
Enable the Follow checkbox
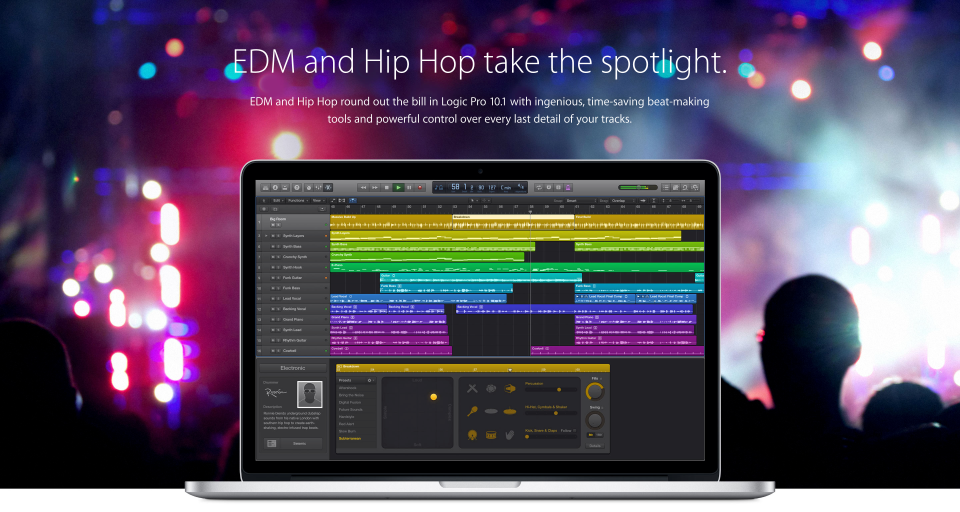point(574,431)
